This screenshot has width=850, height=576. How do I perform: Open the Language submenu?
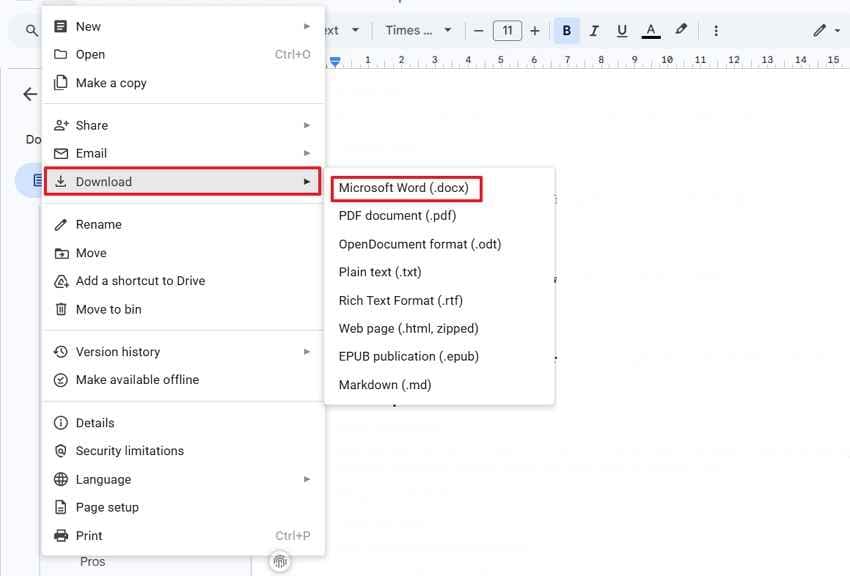click(x=183, y=480)
